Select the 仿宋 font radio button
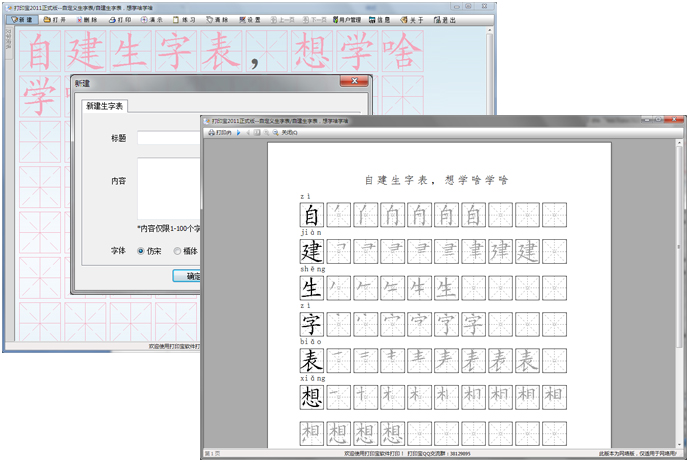The width and height of the screenshot is (688, 462). (x=140, y=251)
